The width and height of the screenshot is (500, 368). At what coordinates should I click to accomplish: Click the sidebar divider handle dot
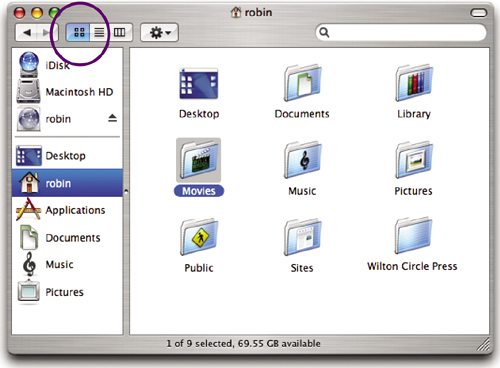126,192
